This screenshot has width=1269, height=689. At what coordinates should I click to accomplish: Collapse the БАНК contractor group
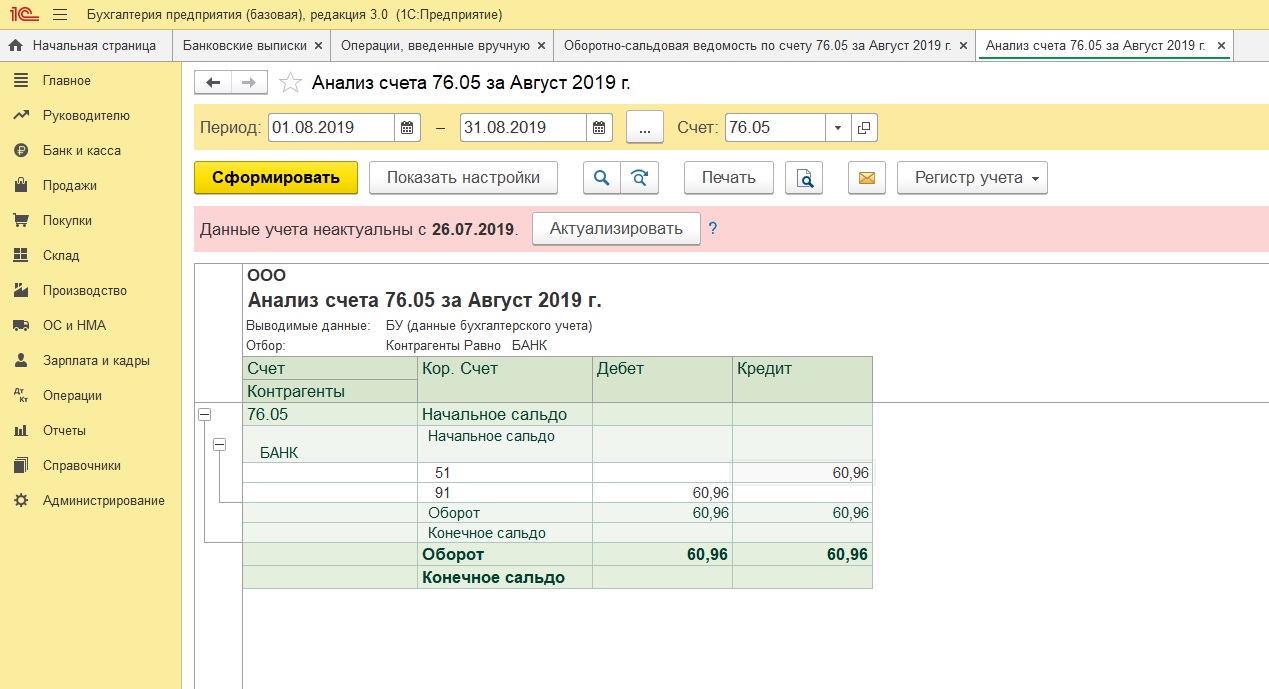219,445
